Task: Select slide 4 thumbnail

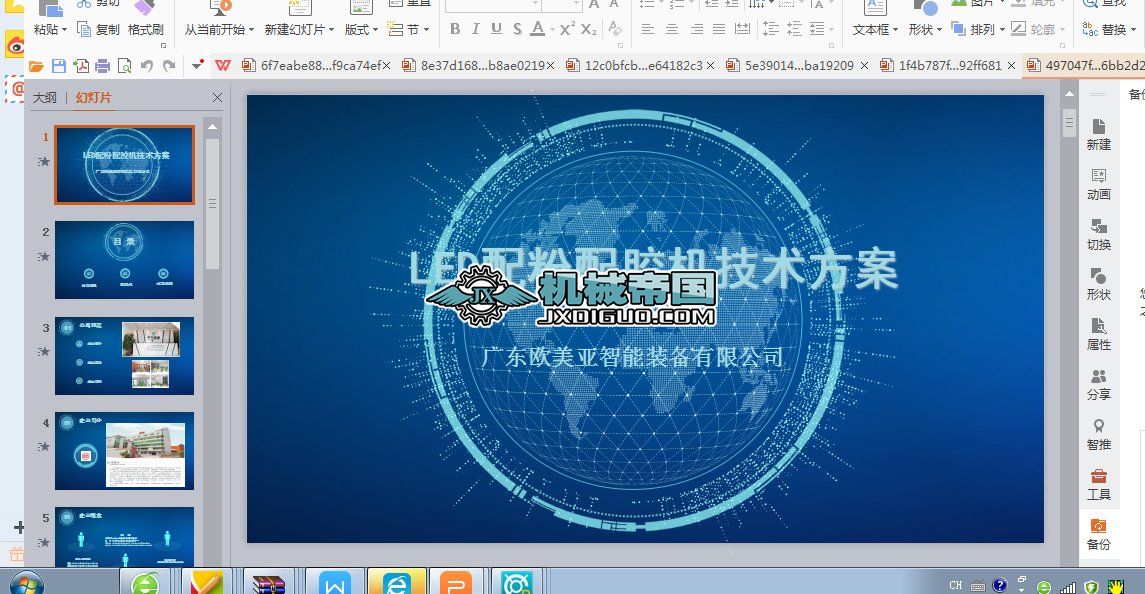Action: click(124, 451)
